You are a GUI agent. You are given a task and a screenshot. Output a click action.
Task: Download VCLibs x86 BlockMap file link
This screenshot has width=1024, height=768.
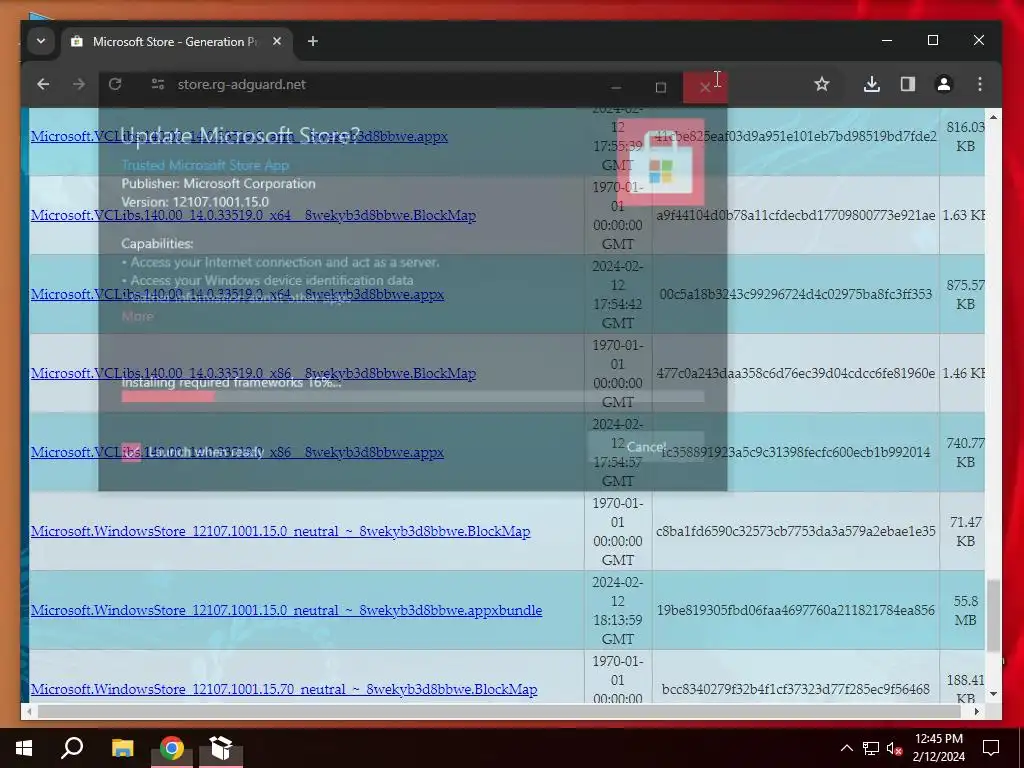[253, 373]
